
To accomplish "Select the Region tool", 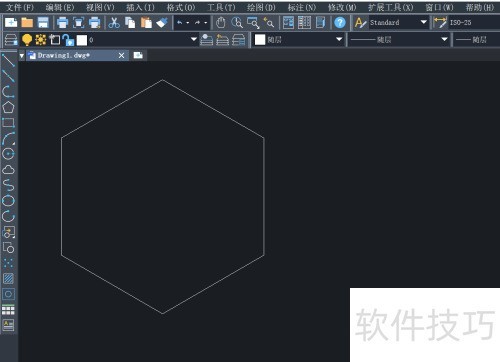I will point(8,294).
